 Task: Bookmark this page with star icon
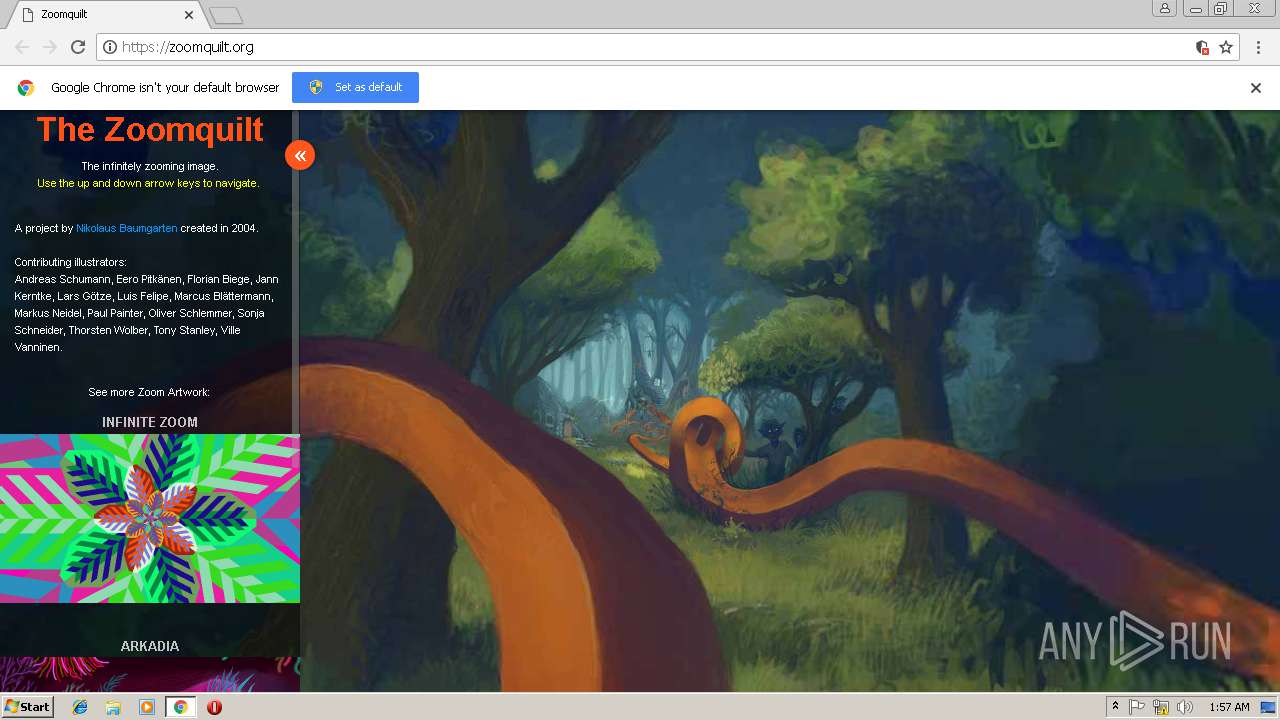[1226, 47]
